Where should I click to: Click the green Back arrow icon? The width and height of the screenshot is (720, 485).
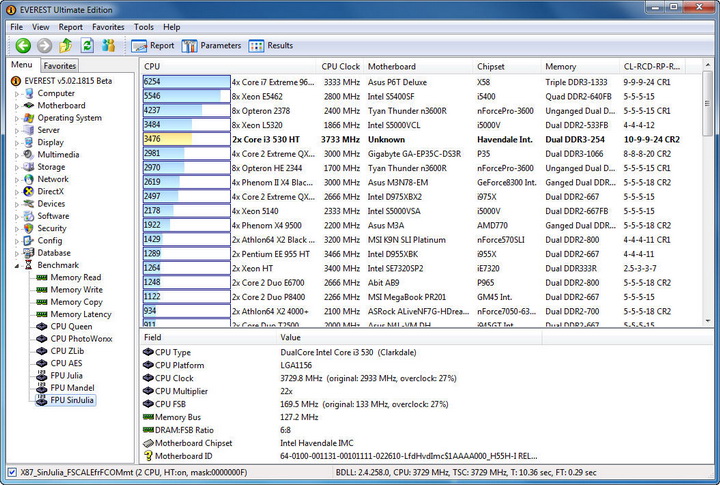tap(23, 45)
